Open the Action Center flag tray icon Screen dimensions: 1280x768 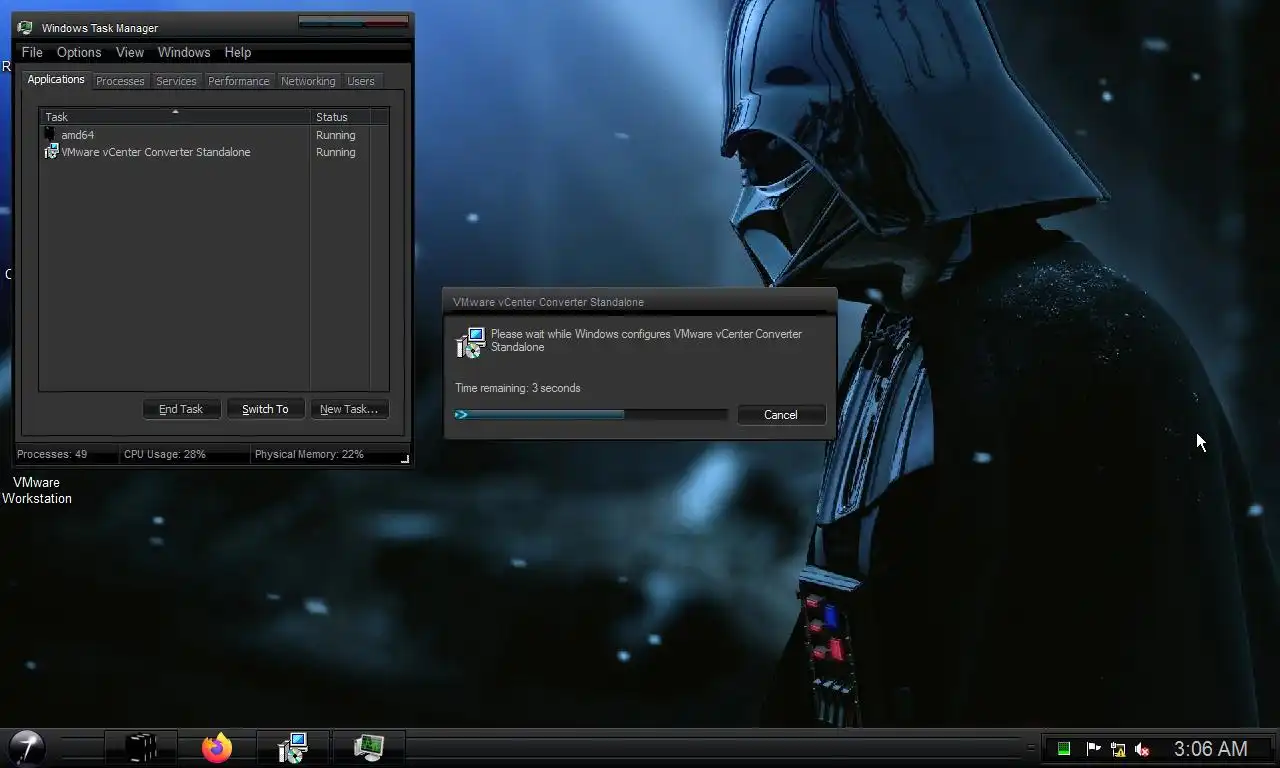click(1093, 749)
